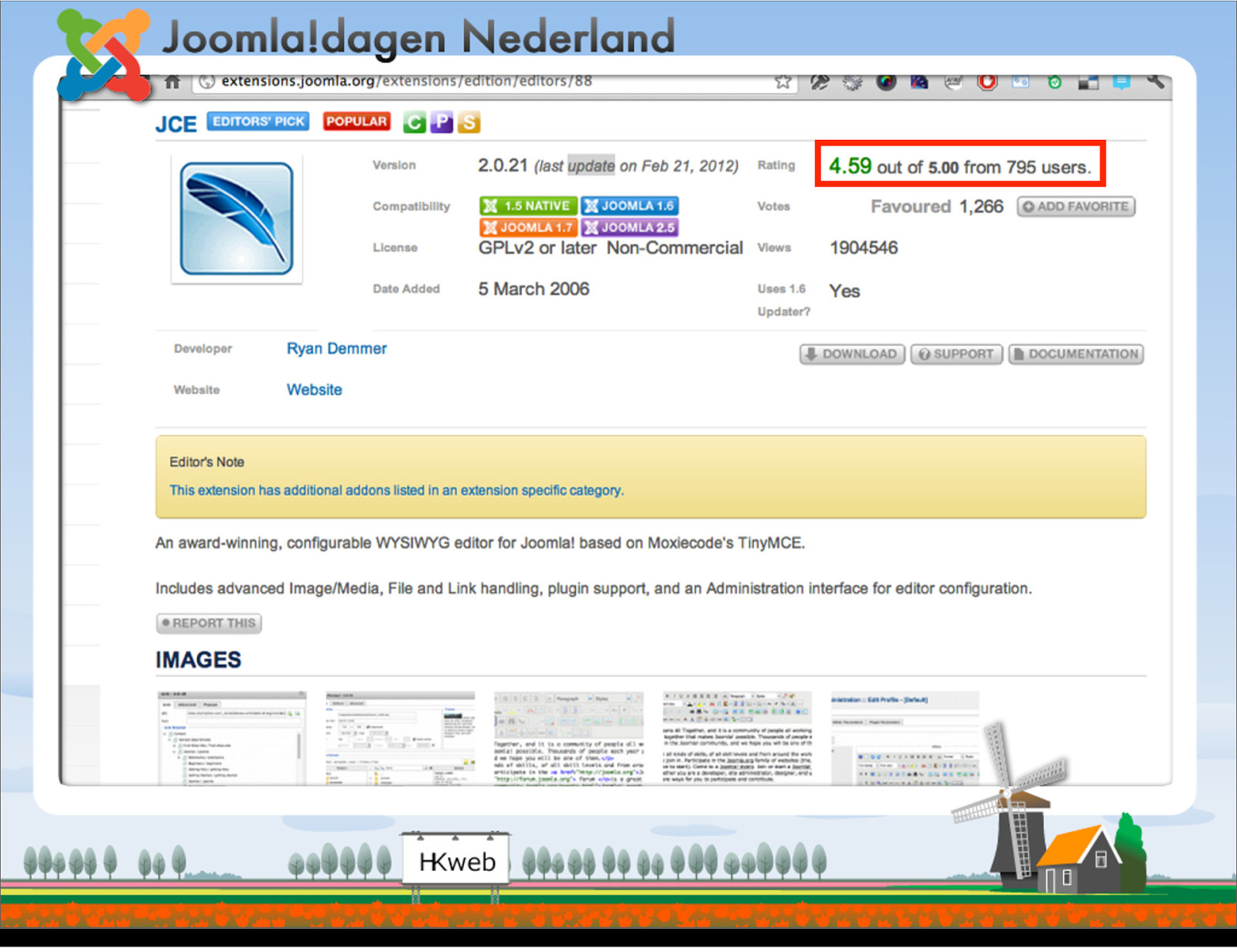The height and width of the screenshot is (952, 1237).
Task: Click the green C component badge
Action: coord(414,122)
